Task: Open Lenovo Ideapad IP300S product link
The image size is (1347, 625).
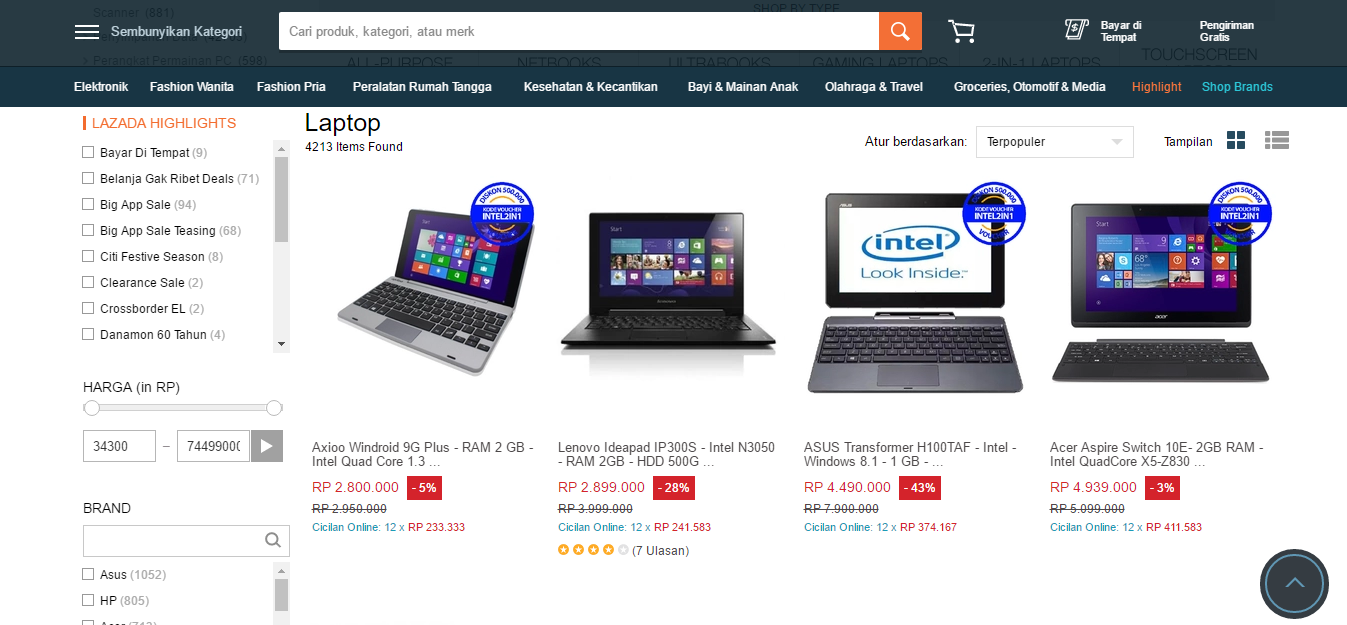Action: [666, 455]
